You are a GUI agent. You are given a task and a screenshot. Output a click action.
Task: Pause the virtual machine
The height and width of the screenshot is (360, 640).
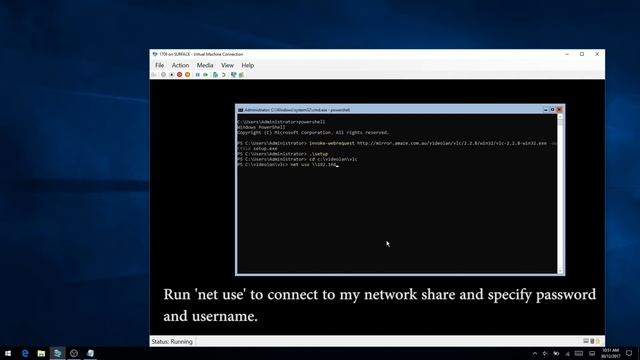tap(198, 75)
